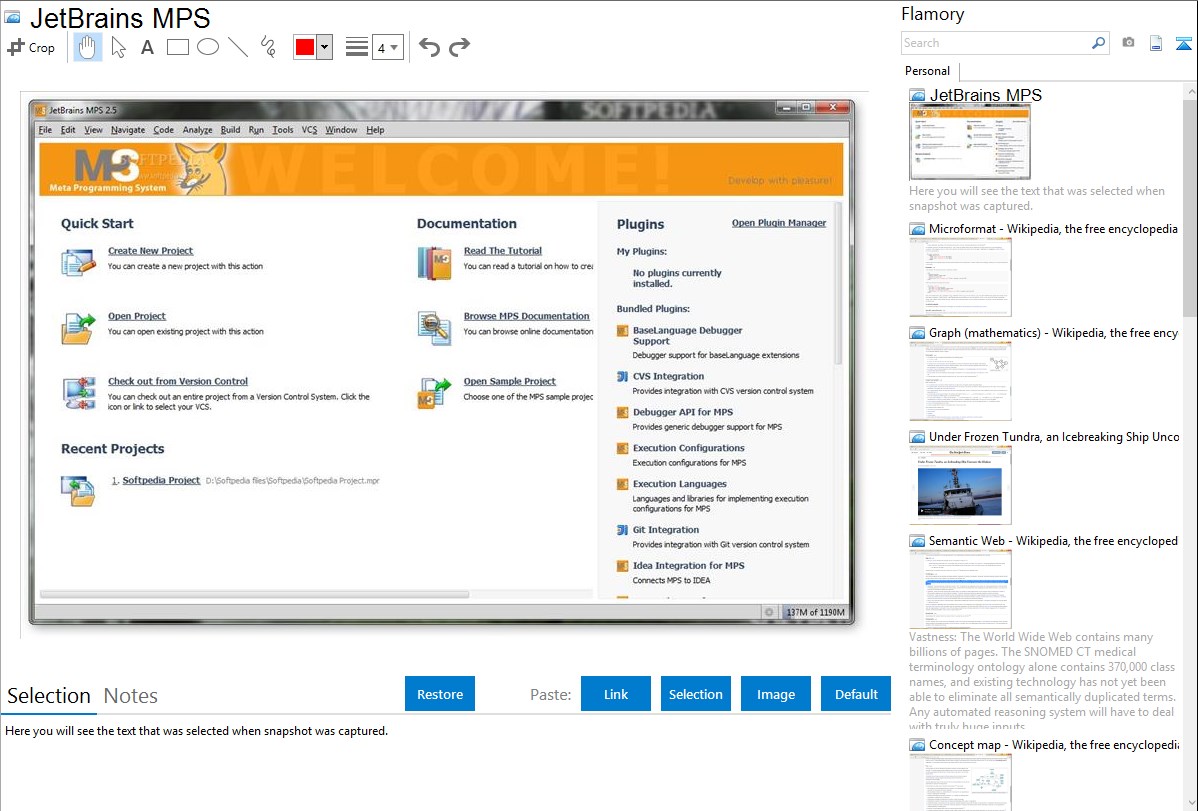
Task: Click the Softpedia Project link
Action: 161,481
